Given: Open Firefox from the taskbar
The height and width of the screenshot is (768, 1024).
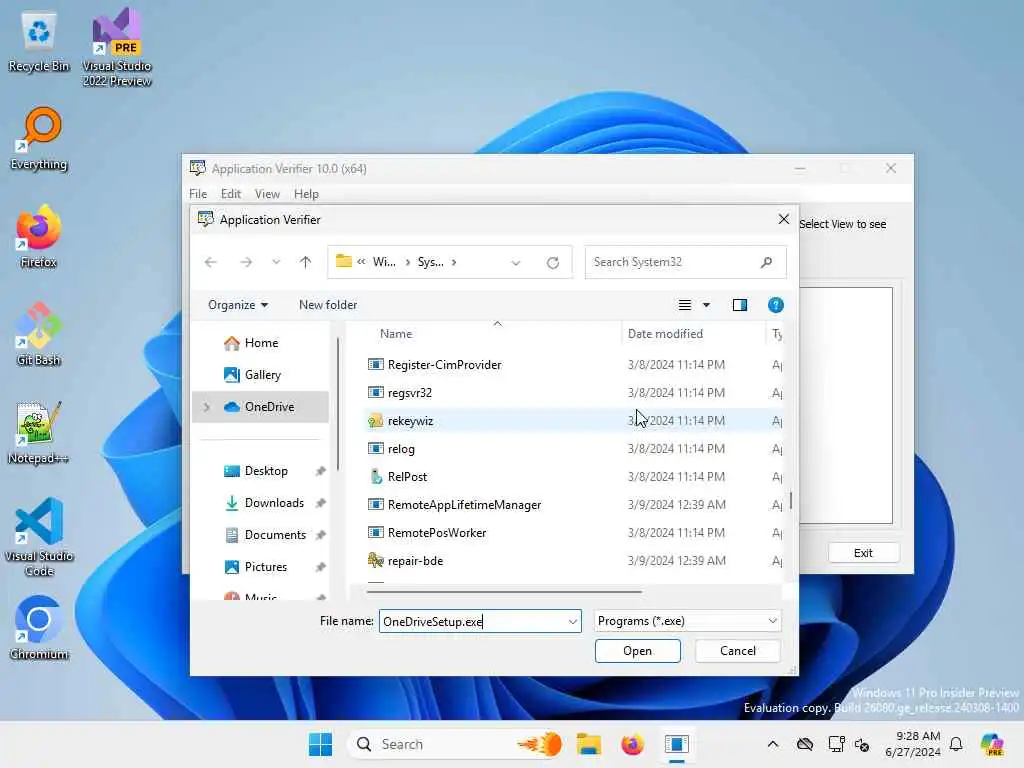Looking at the screenshot, I should point(632,744).
